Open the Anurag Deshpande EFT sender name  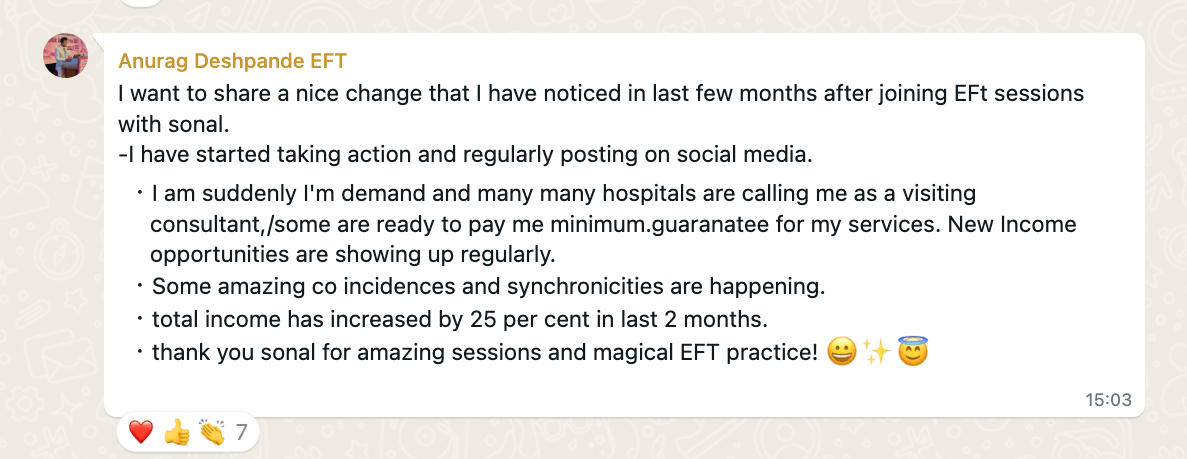232,61
